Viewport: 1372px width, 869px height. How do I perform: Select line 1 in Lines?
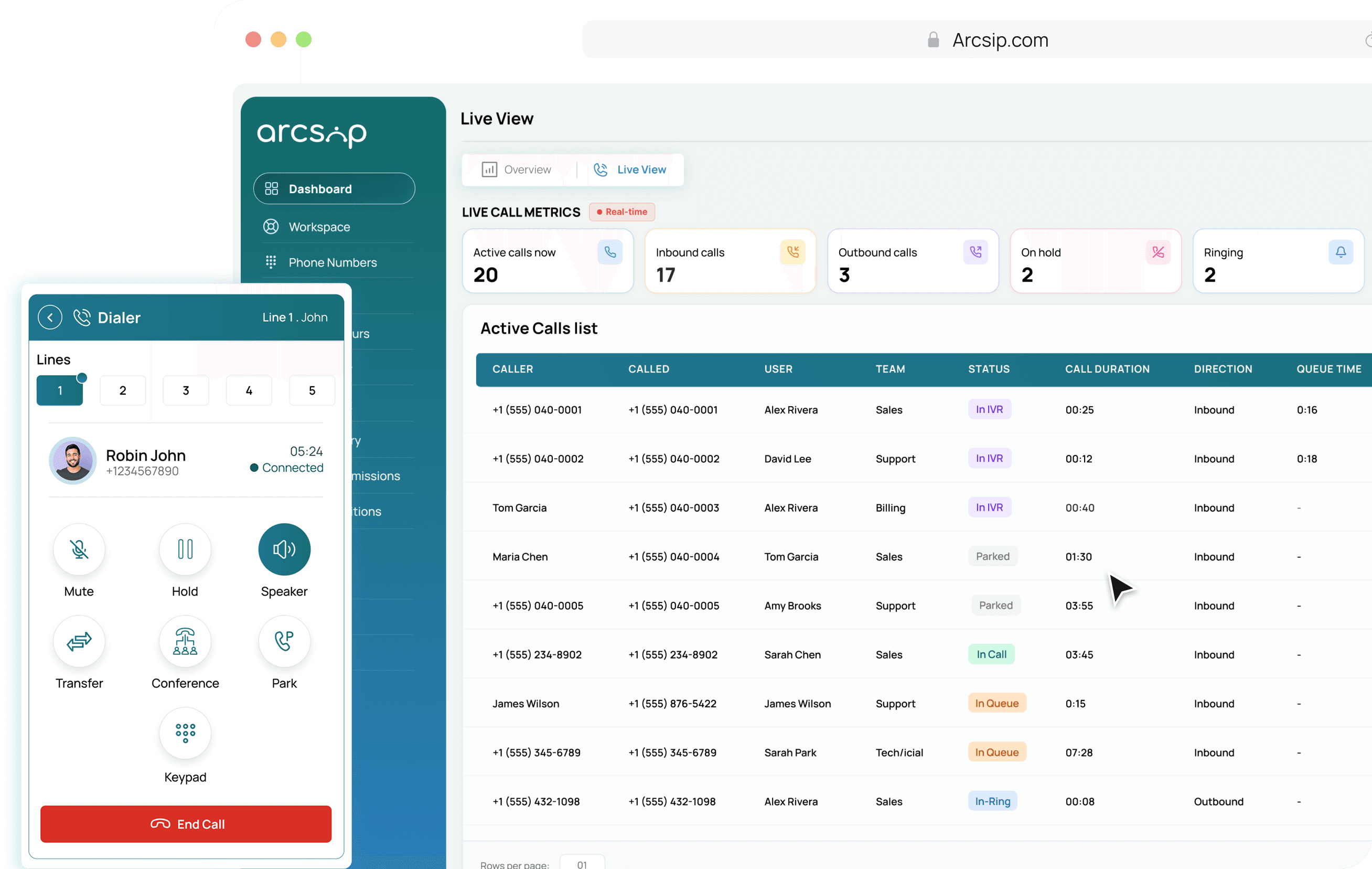pos(60,390)
